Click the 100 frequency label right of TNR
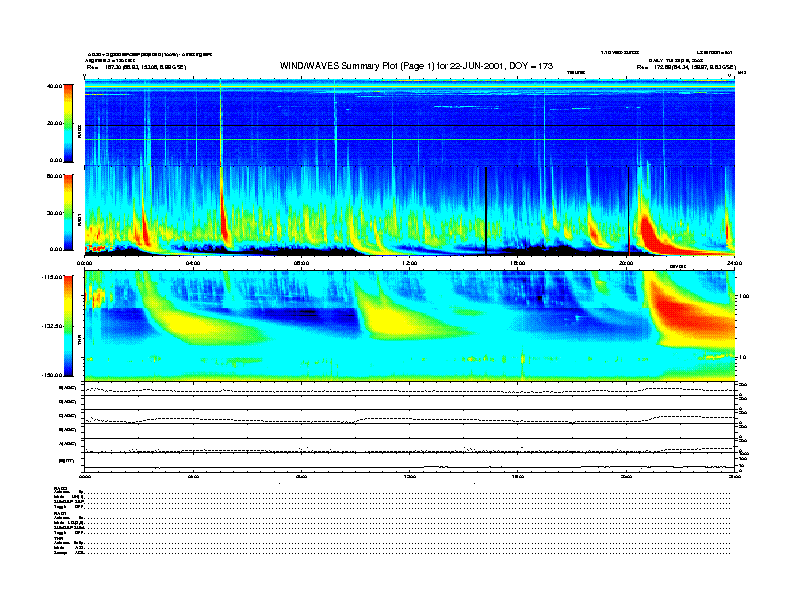Screen dimensions: 792x612 click(x=743, y=296)
